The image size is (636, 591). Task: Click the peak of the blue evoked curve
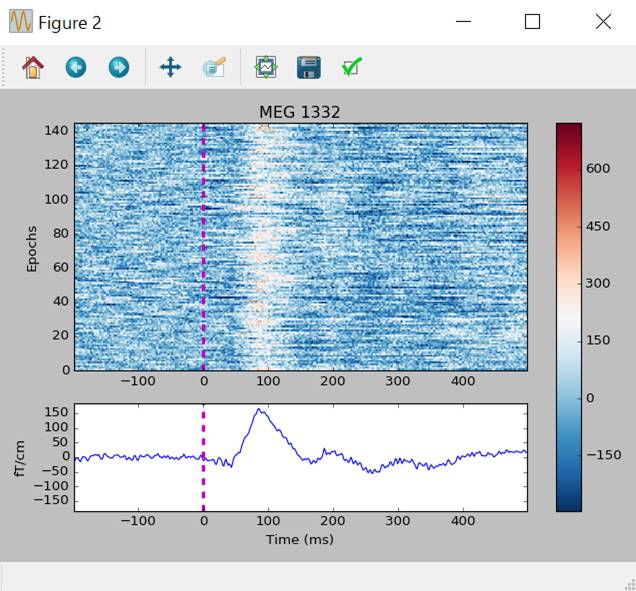point(259,409)
